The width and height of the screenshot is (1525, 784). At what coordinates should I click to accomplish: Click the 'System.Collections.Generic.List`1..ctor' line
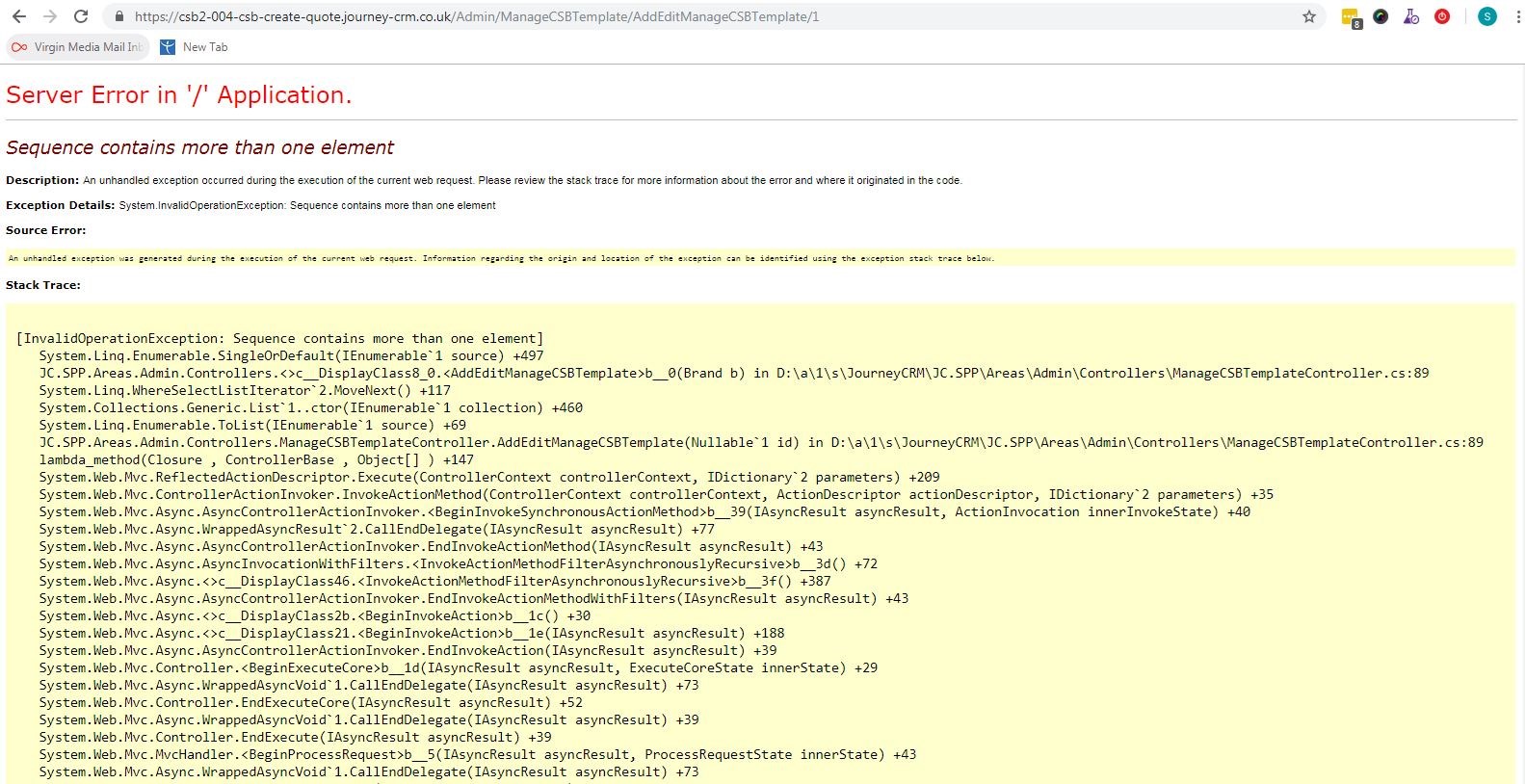(311, 408)
